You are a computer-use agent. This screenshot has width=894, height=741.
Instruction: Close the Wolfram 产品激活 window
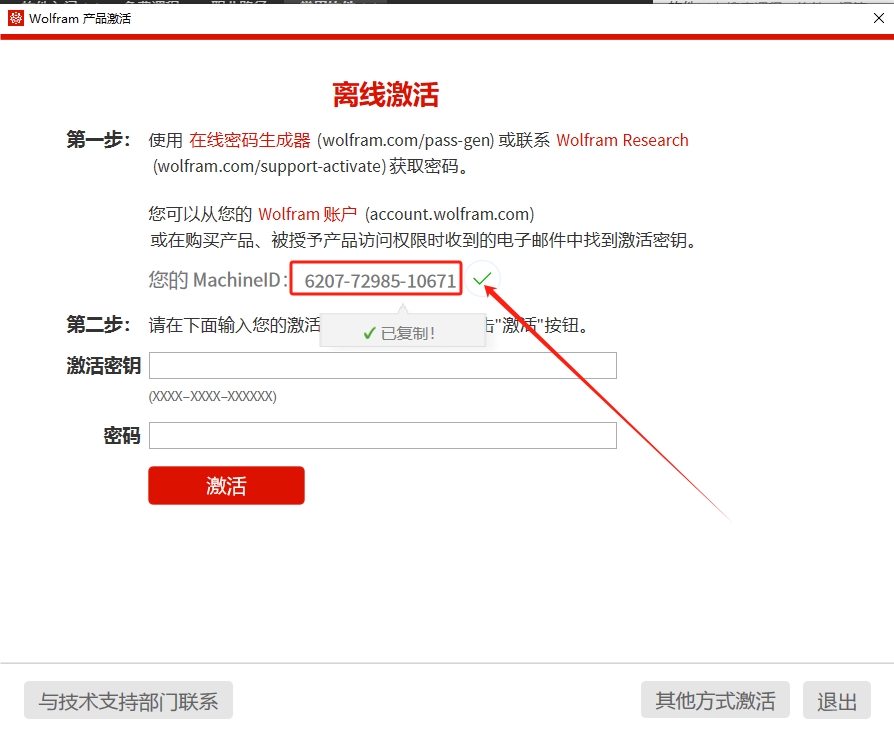pos(877,17)
